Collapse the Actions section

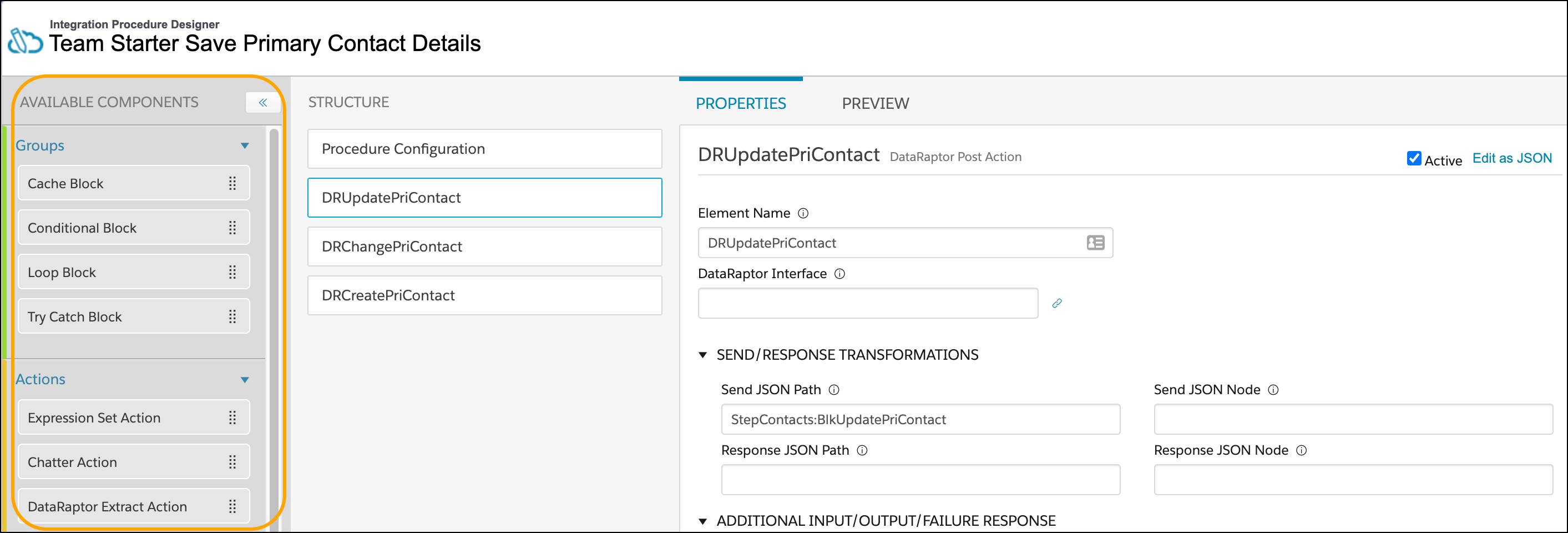245,380
